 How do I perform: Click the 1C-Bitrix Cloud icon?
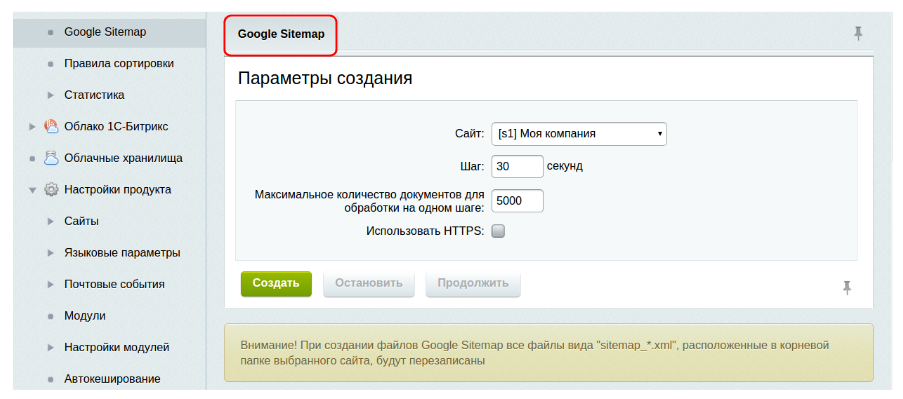click(51, 127)
